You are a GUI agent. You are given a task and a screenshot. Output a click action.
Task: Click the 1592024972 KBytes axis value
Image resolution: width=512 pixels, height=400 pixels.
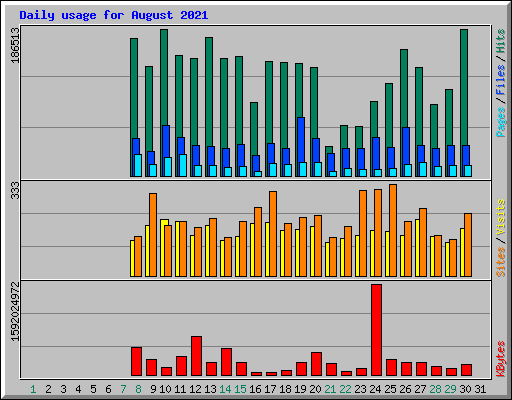point(15,312)
